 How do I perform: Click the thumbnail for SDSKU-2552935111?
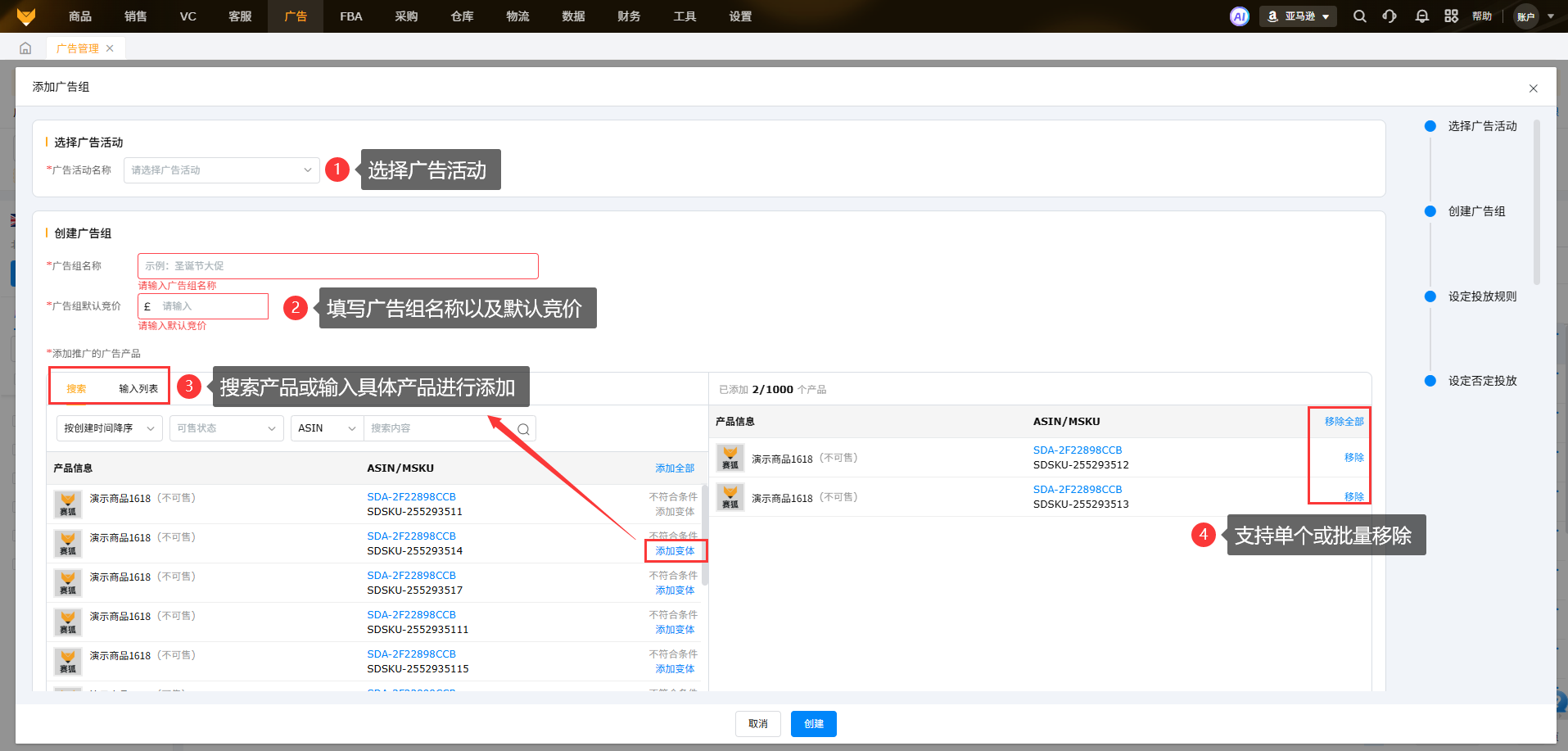tap(68, 622)
